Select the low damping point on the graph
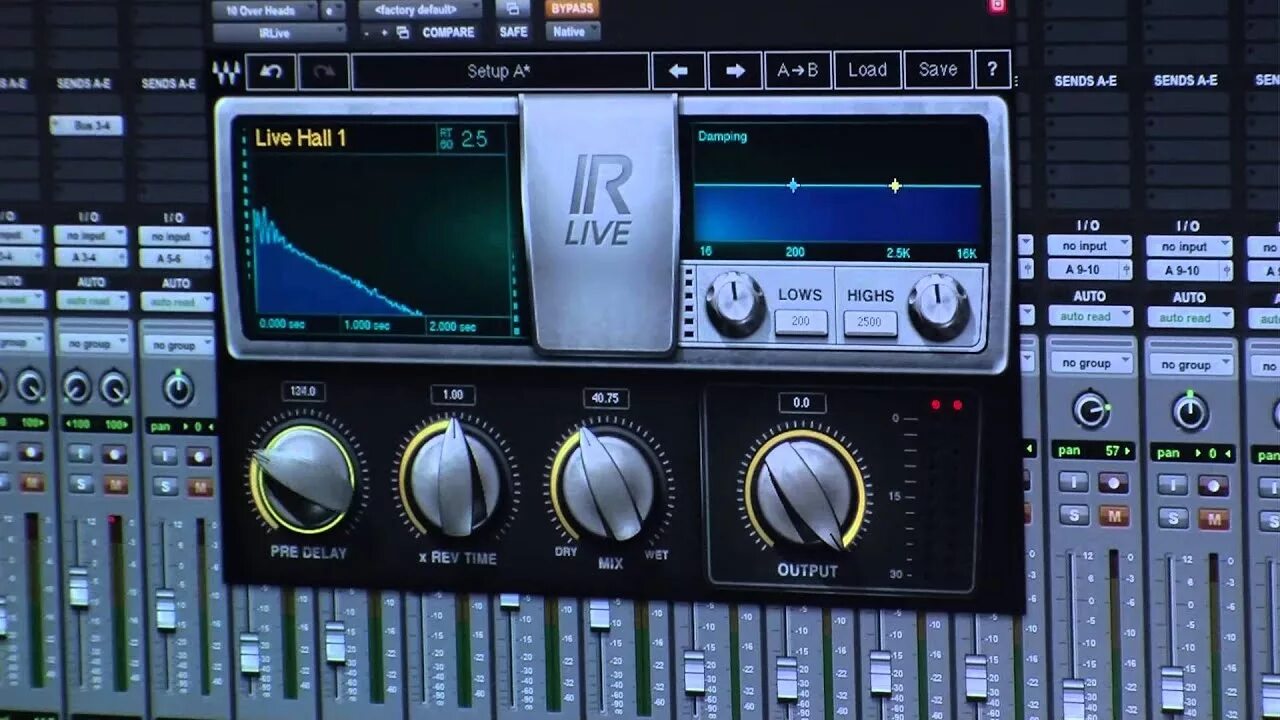 click(x=793, y=185)
